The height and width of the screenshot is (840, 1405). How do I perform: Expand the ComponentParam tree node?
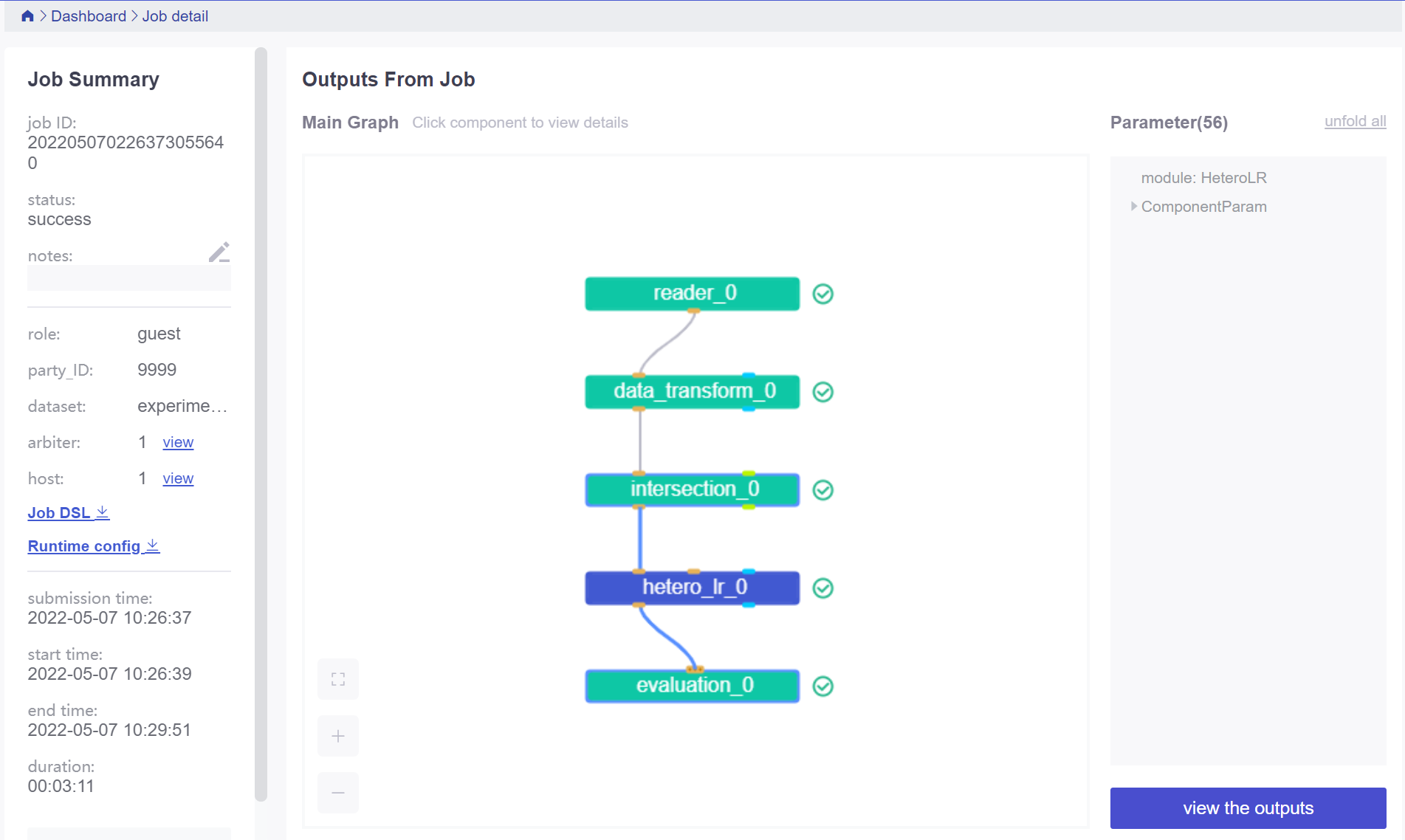(1134, 207)
